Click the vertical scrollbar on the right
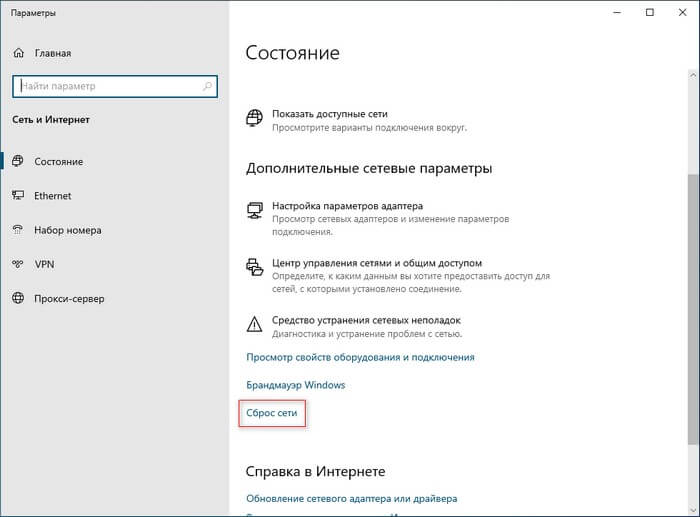This screenshot has width=700, height=517. pyautogui.click(x=691, y=300)
